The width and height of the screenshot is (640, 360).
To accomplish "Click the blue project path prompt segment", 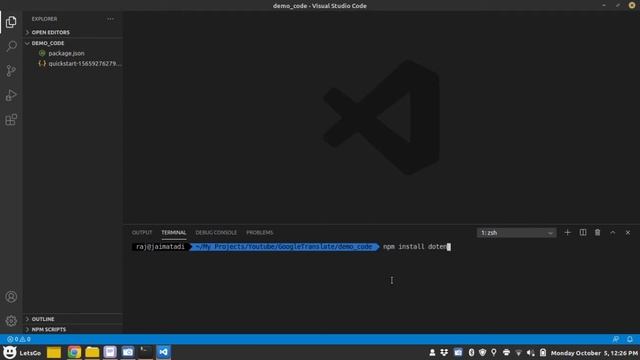I will [x=284, y=247].
